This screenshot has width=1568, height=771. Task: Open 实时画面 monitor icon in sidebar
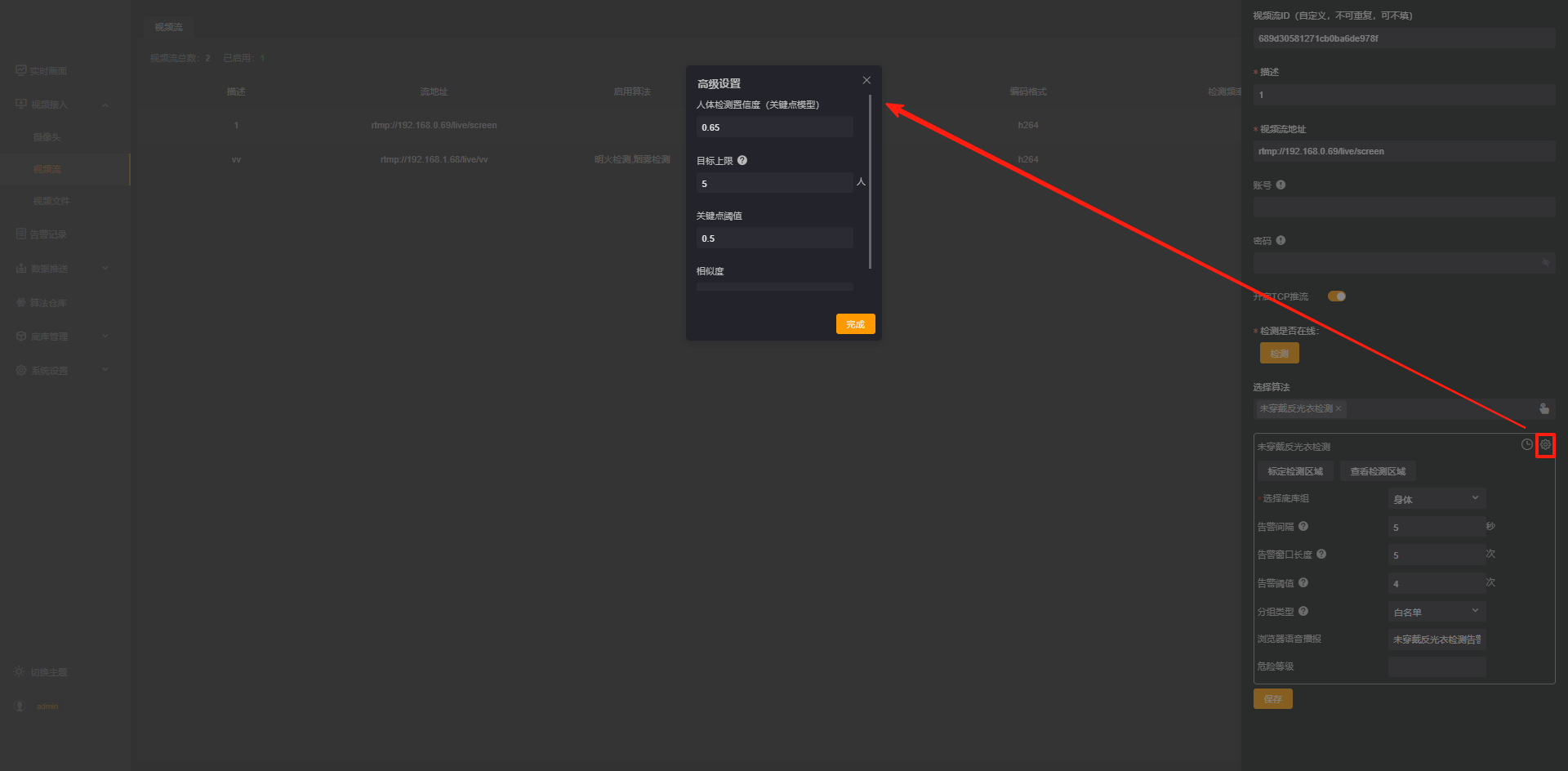[x=21, y=70]
